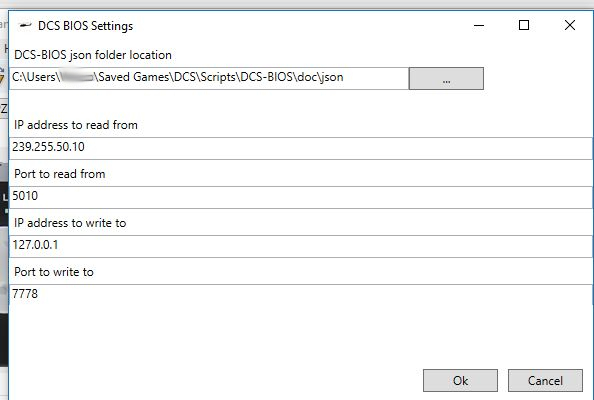
Task: Click the 'Port to read from' label
Action: pos(59,174)
